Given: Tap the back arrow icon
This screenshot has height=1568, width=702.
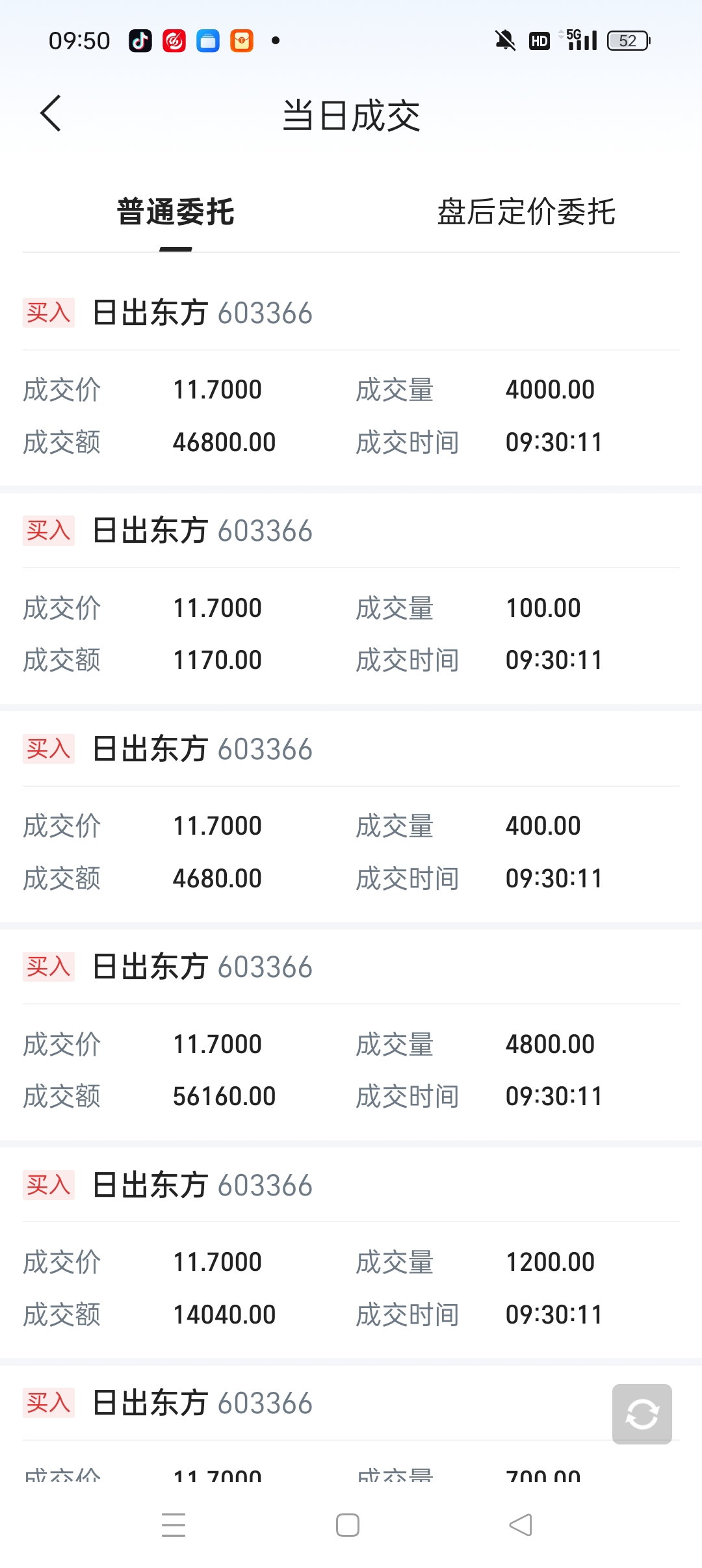Looking at the screenshot, I should [51, 114].
